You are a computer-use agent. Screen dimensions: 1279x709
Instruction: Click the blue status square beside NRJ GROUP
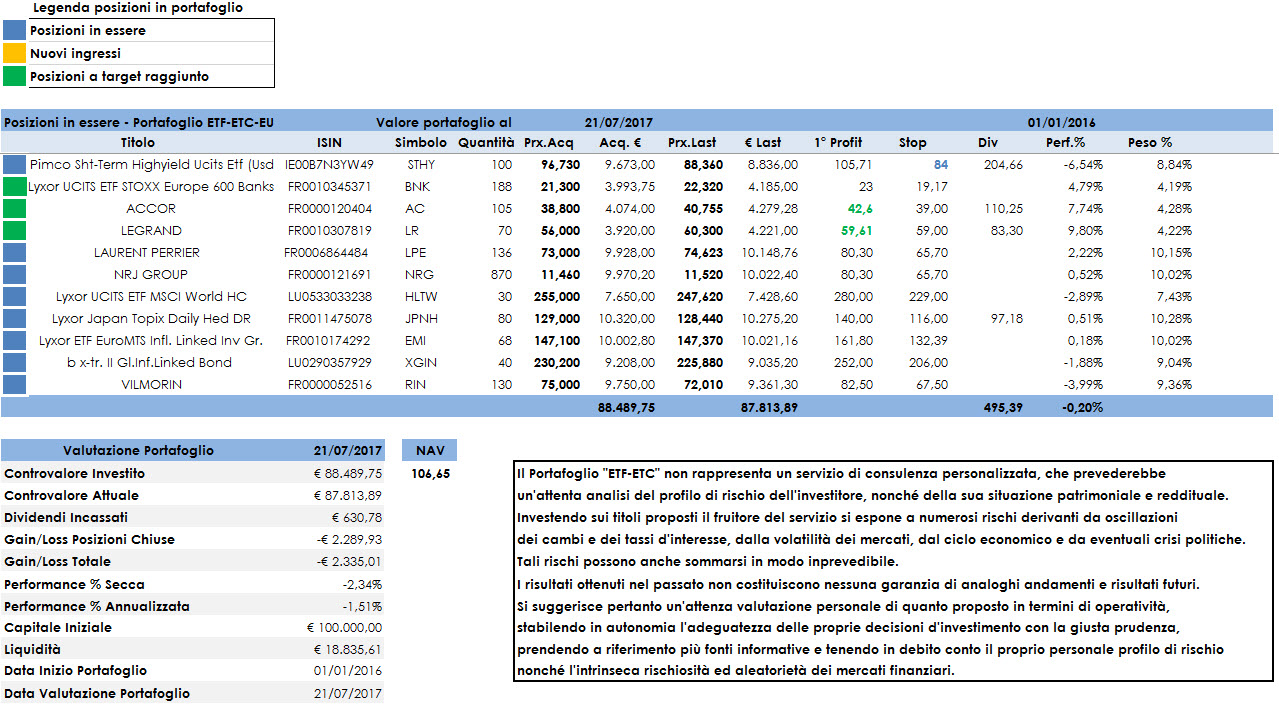[x=14, y=275]
